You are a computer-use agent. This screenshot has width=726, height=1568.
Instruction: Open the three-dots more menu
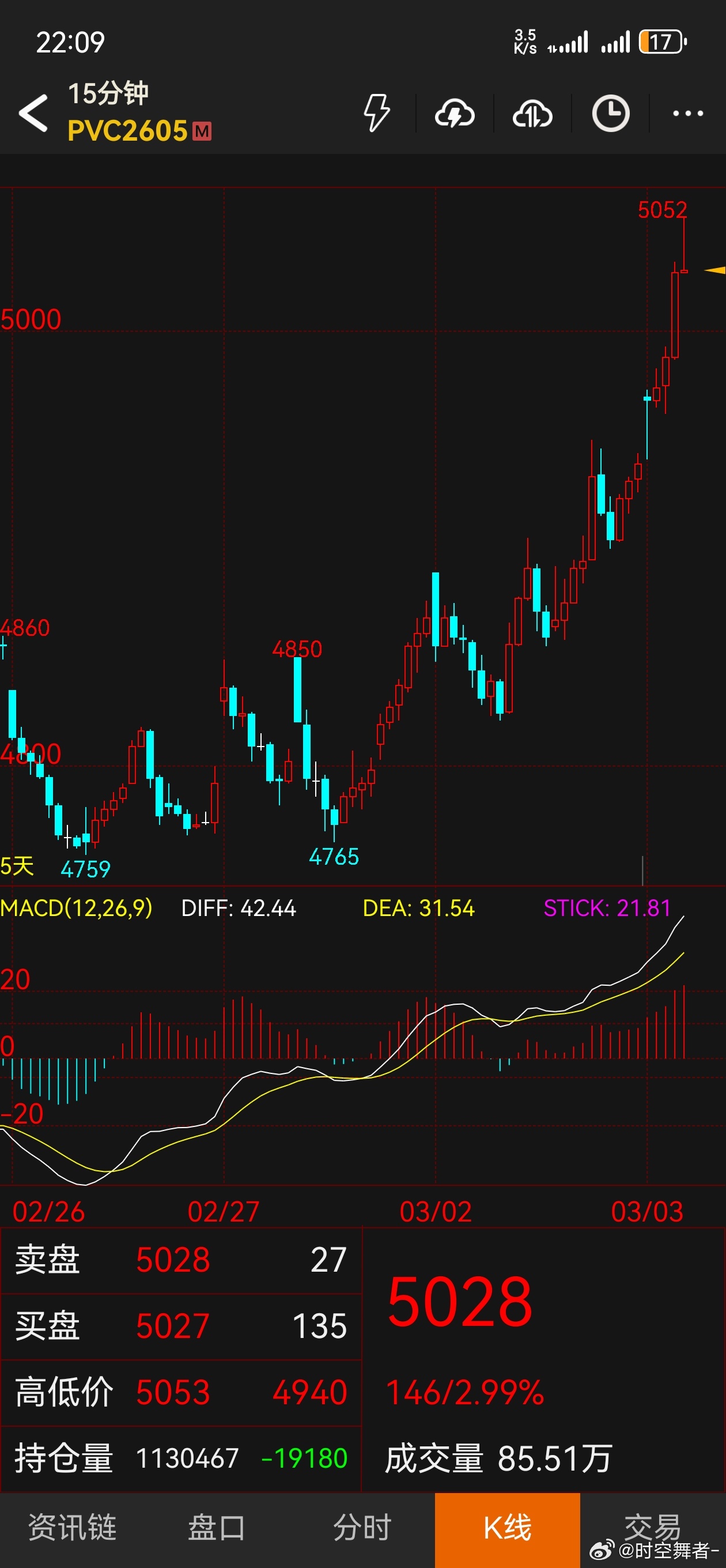(687, 113)
